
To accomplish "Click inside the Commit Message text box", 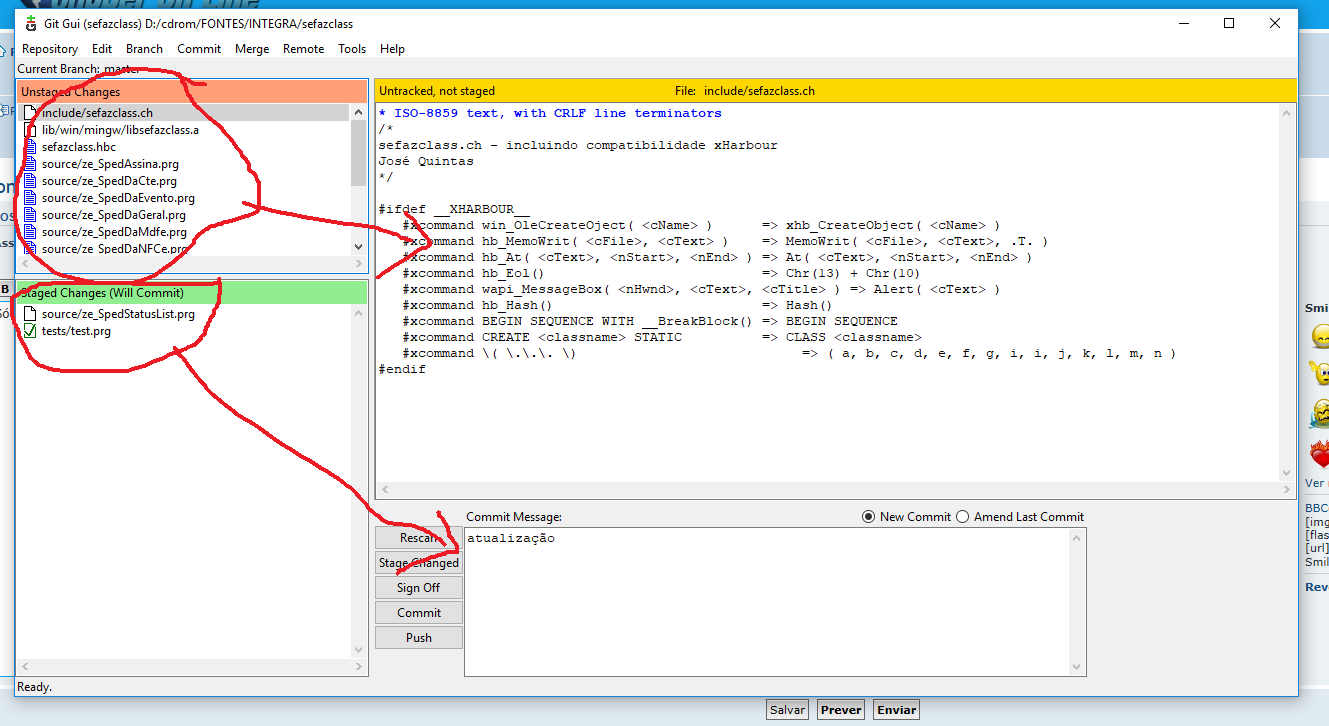I will pyautogui.click(x=770, y=600).
